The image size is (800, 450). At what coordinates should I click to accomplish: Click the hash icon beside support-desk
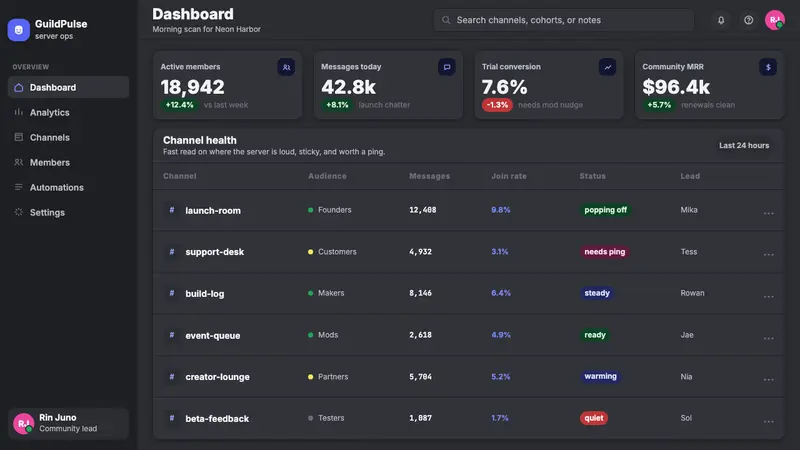click(x=172, y=252)
